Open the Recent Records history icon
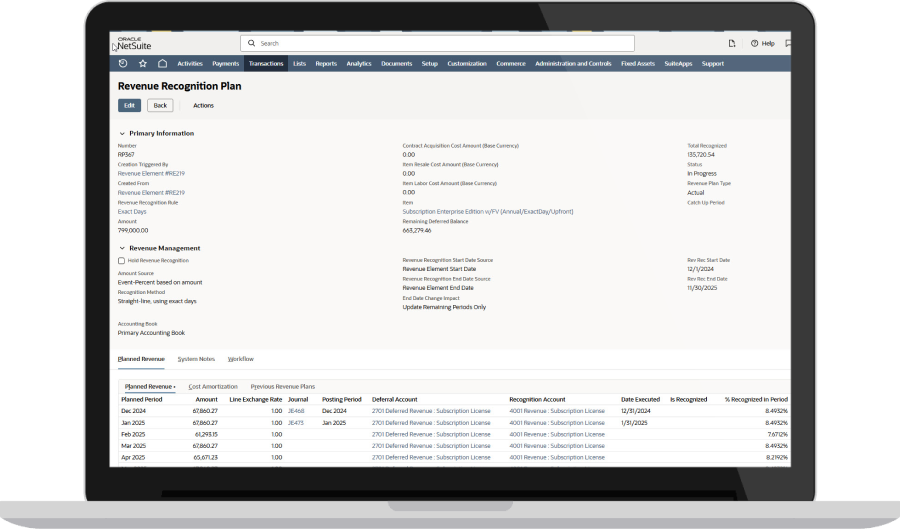Image resolution: width=900 pixels, height=529 pixels. tap(123, 64)
